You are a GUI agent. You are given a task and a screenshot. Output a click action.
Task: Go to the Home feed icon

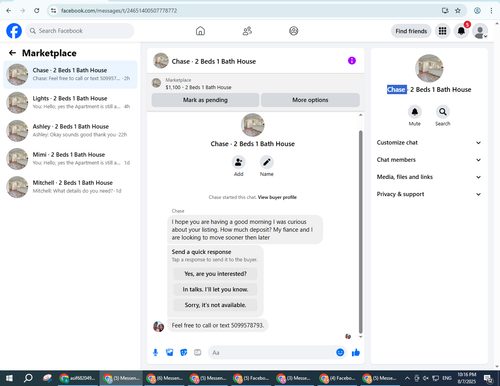200,31
